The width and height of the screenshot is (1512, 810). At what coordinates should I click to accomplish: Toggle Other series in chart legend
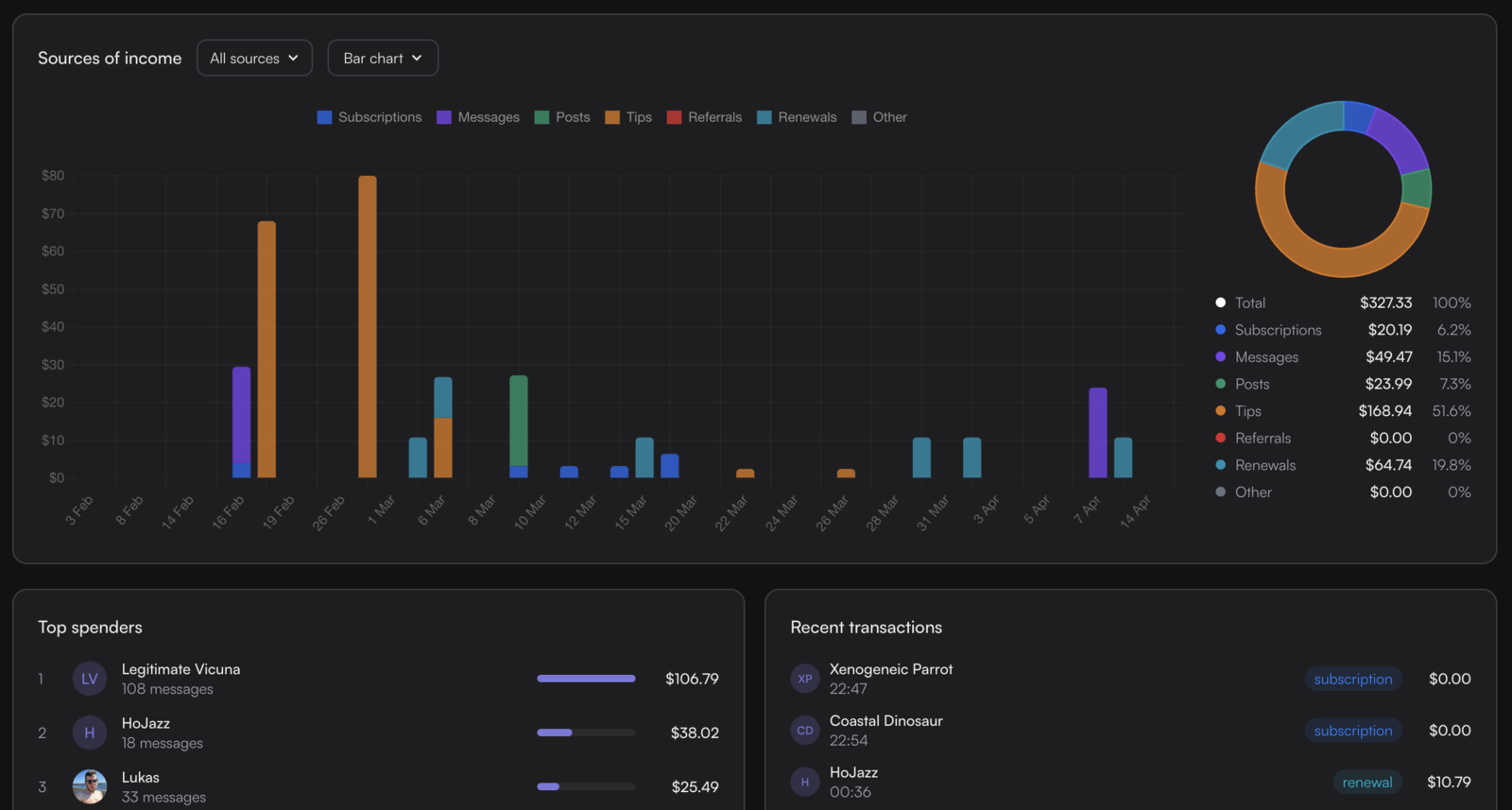click(879, 117)
